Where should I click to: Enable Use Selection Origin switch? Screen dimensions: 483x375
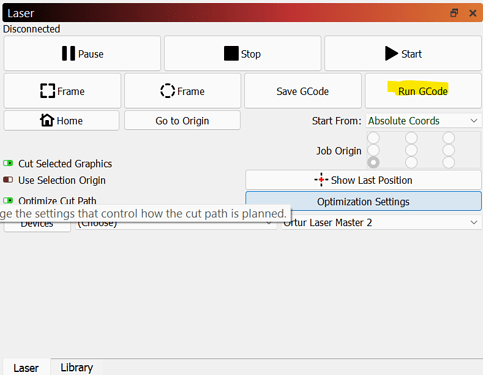click(8, 180)
